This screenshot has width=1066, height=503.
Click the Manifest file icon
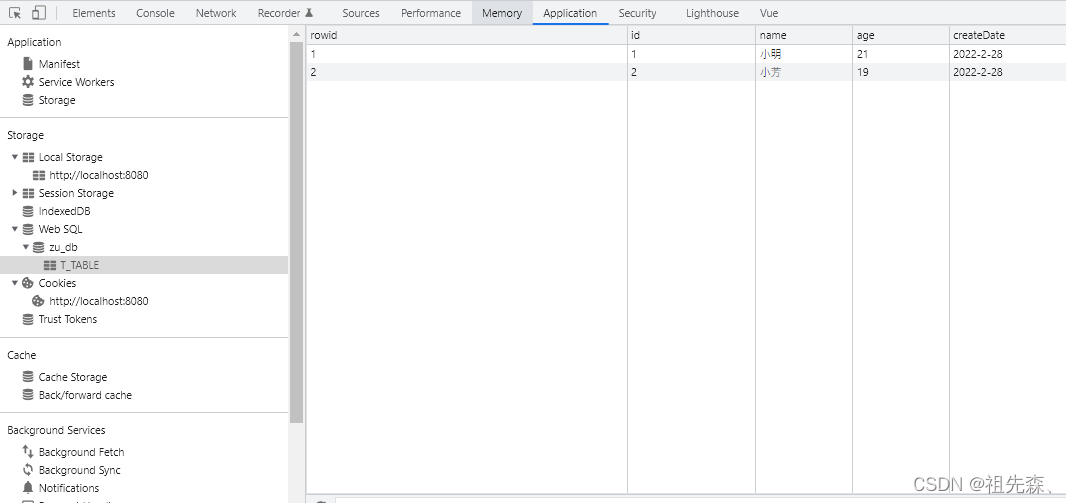pos(28,64)
